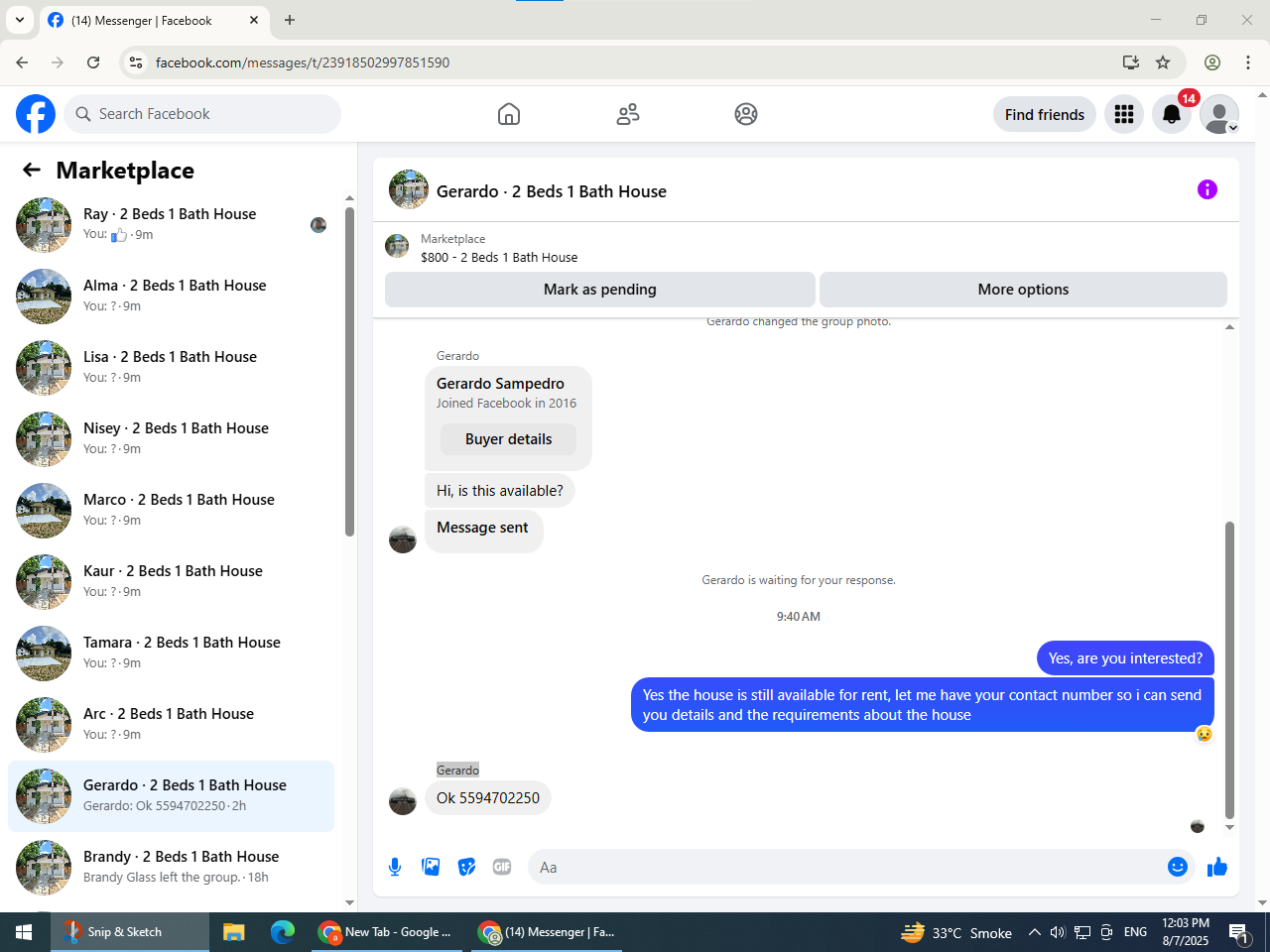Bookmark this page with the star

1163,62
